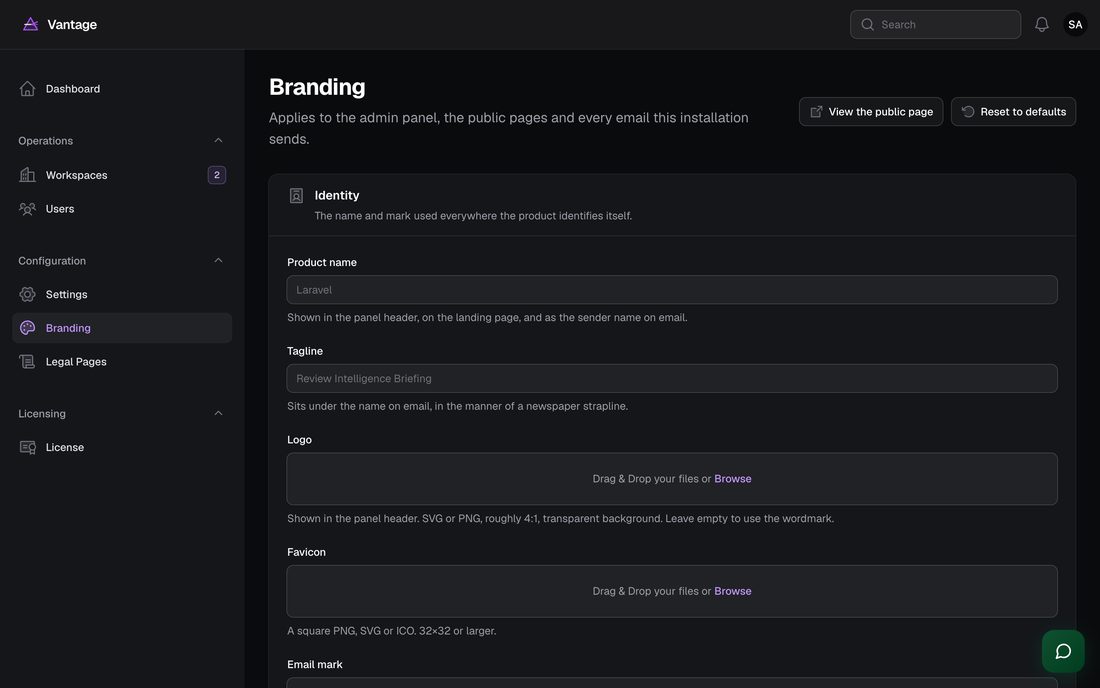Click the Licensing section header
Screen dimensions: 1100x688
coord(122,414)
